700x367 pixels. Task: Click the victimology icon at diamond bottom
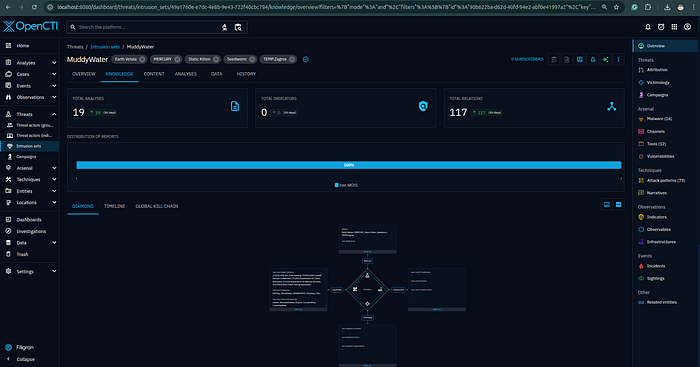(367, 304)
